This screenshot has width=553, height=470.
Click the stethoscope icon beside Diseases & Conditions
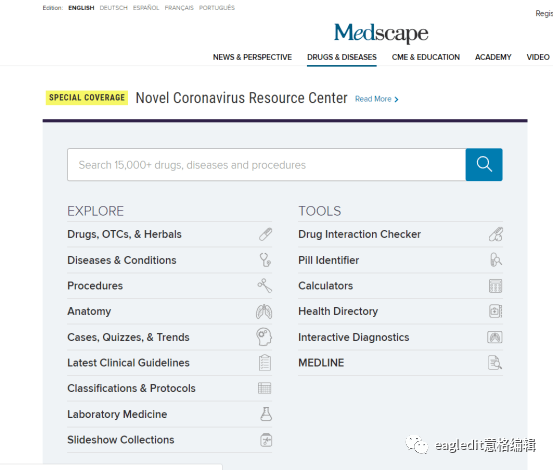[x=265, y=260]
